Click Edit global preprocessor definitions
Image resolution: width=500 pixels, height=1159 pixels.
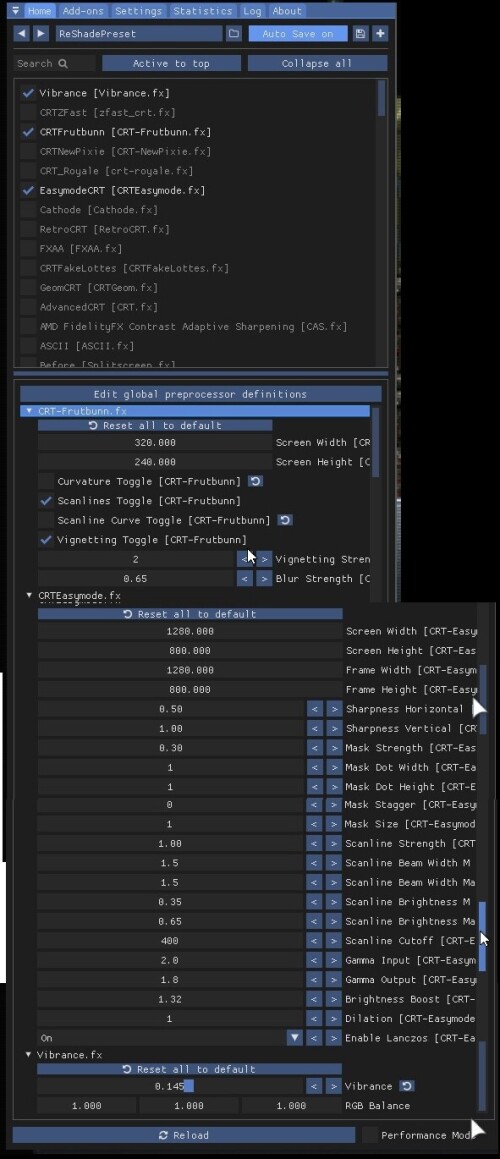[200, 394]
